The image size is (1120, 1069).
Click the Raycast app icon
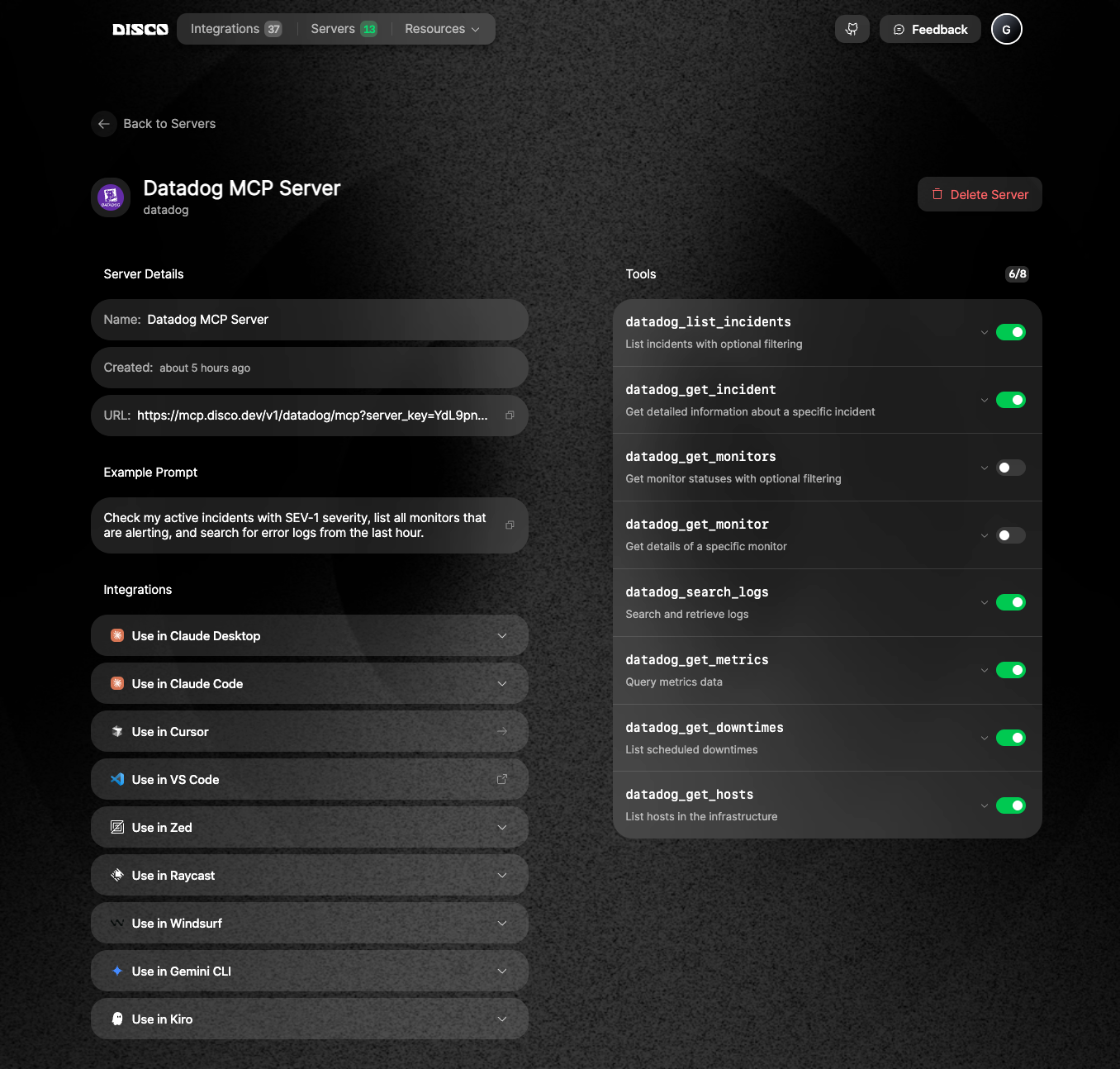pyautogui.click(x=117, y=876)
